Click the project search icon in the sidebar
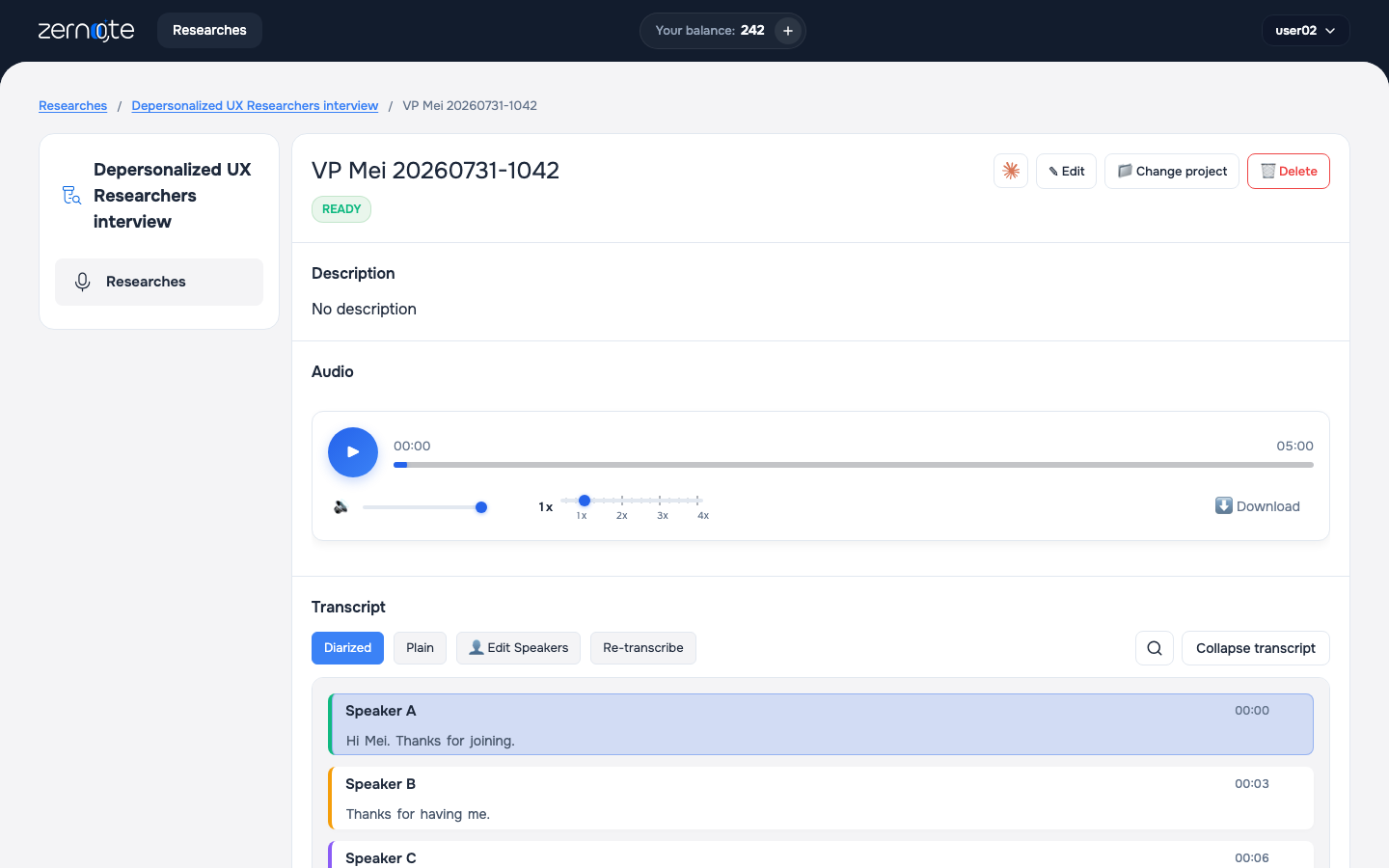1389x868 pixels. tap(71, 196)
